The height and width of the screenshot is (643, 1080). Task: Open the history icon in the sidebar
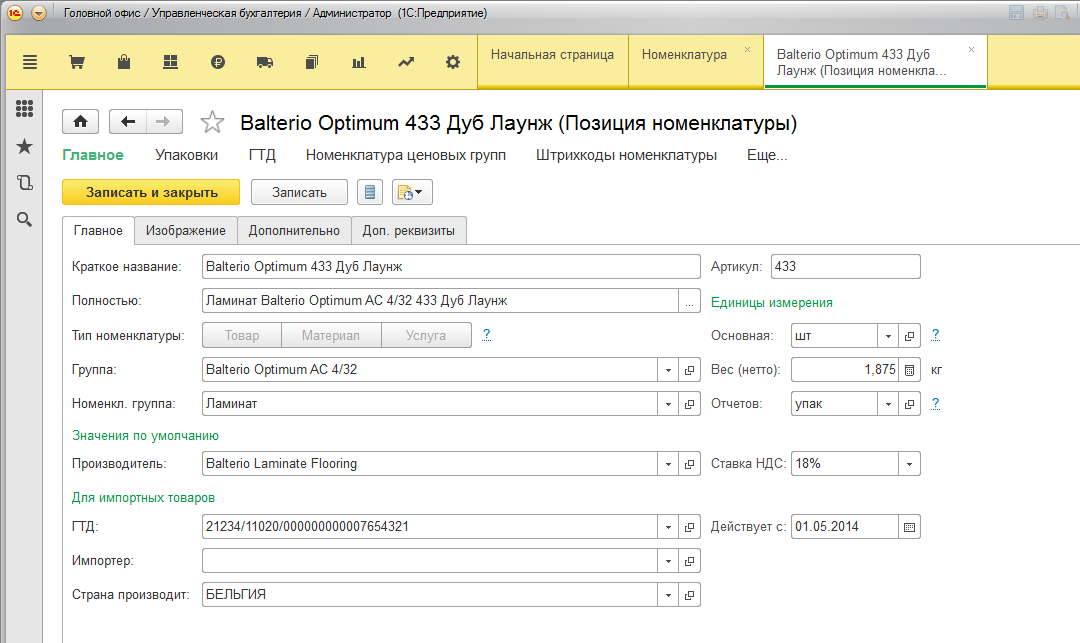[24, 182]
